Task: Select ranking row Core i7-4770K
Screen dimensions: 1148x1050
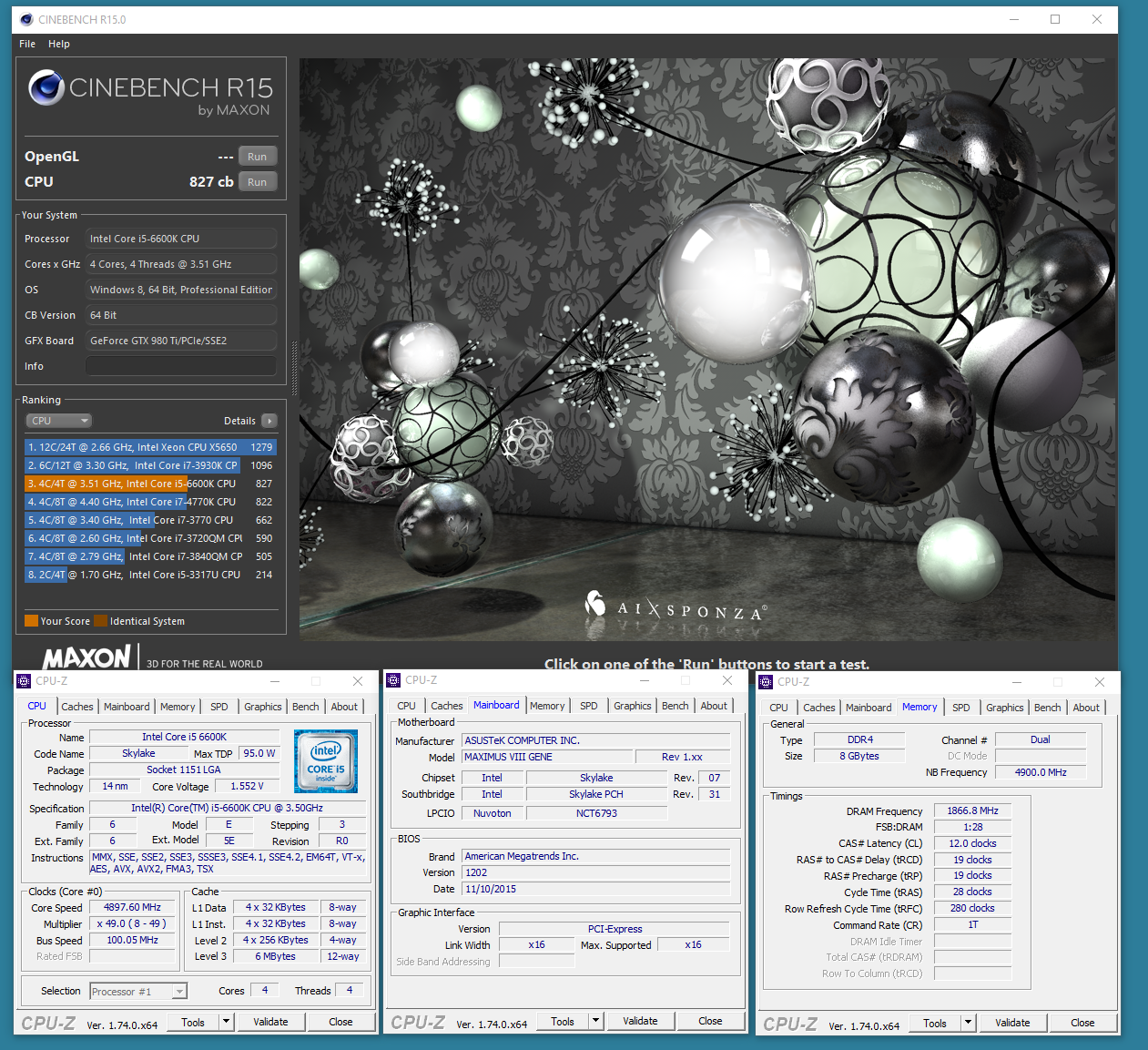Action: [150, 502]
